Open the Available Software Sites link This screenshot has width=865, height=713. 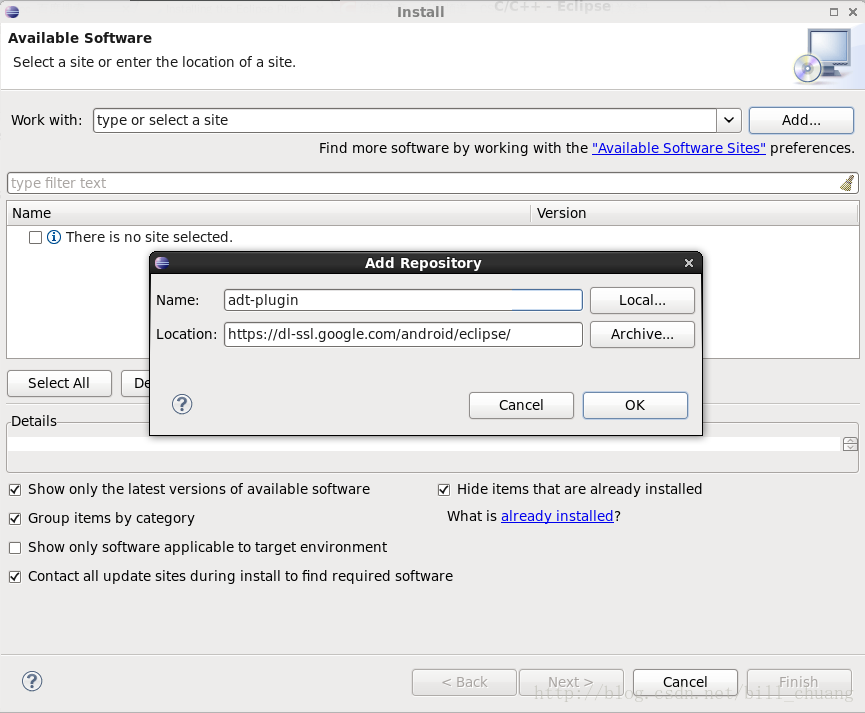(679, 148)
